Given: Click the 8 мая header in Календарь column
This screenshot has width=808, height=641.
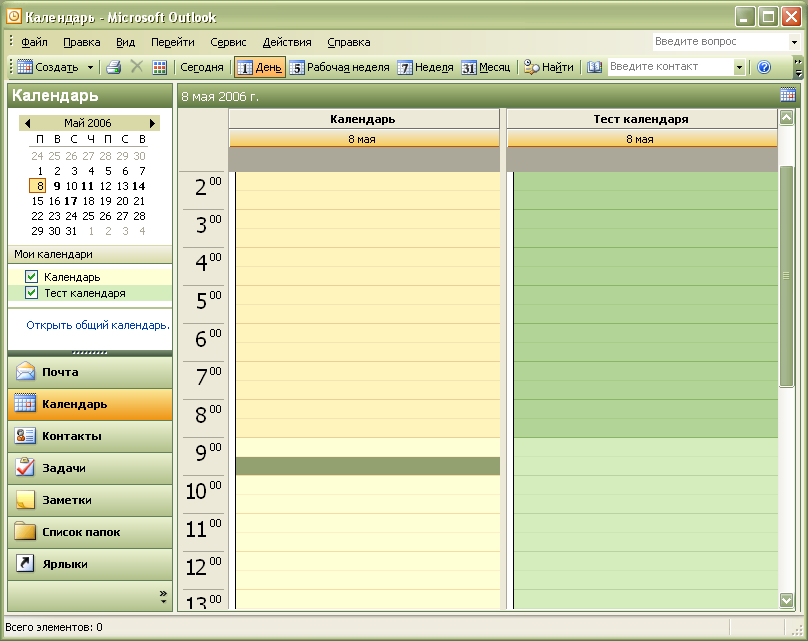Looking at the screenshot, I should pyautogui.click(x=364, y=139).
